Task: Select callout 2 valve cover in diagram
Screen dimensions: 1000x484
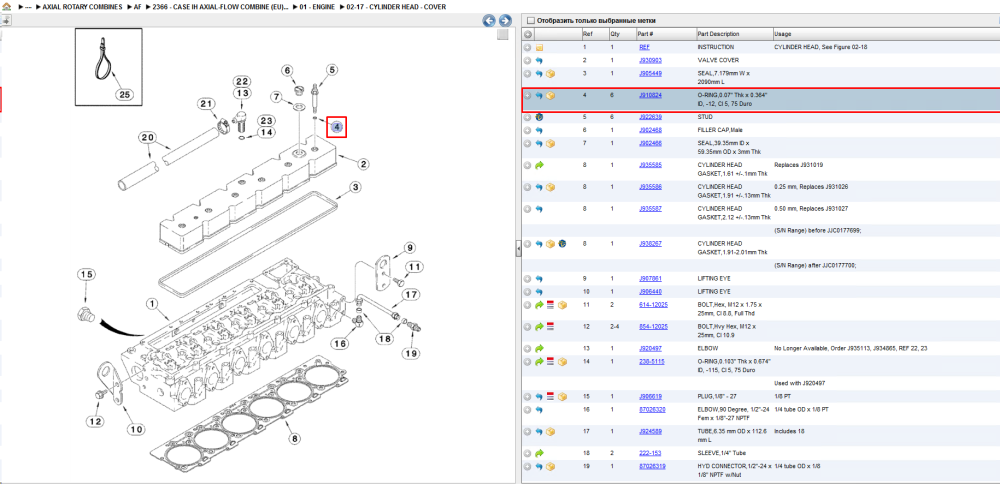Action: pos(363,165)
